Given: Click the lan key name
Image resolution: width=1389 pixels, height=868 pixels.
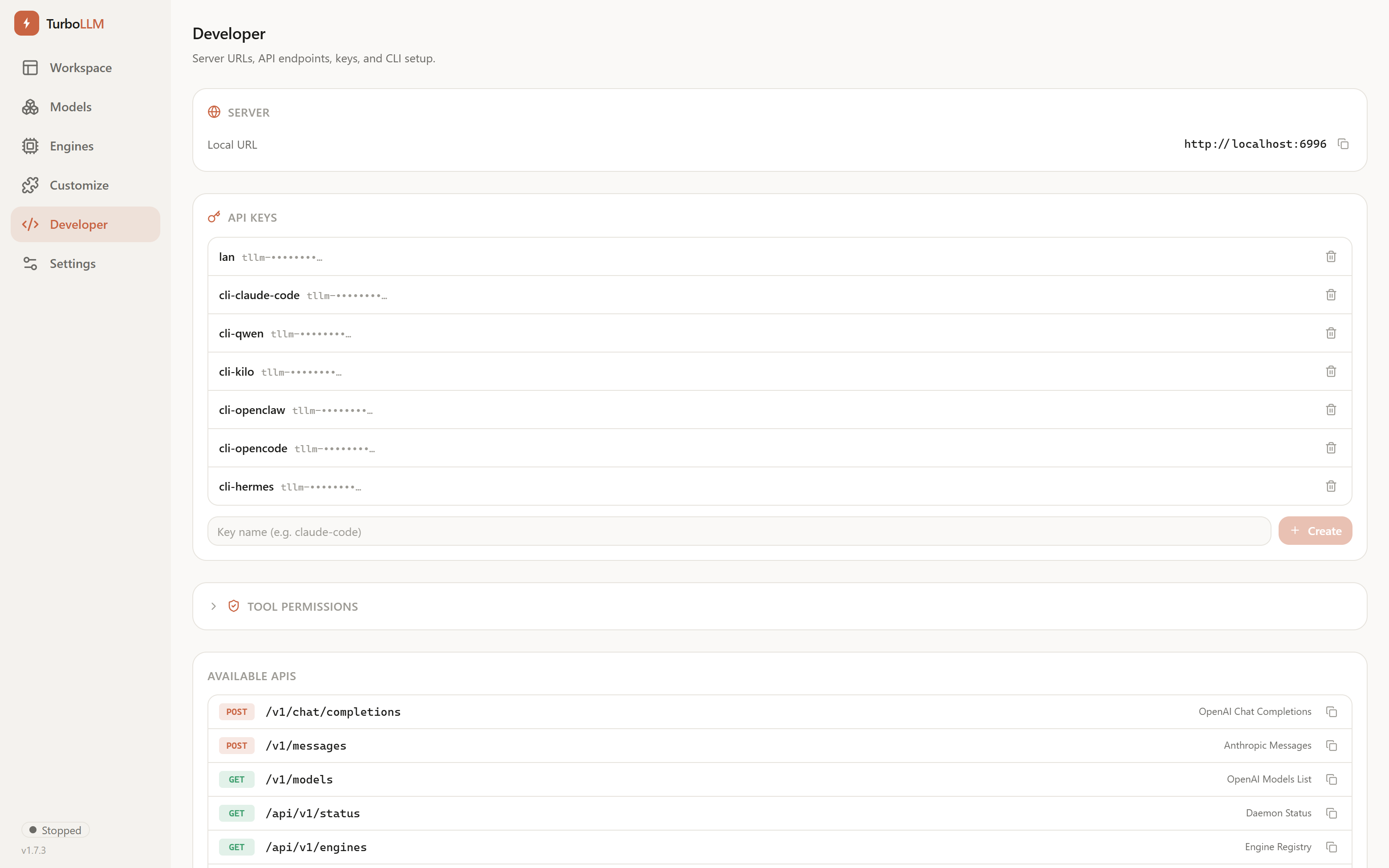Looking at the screenshot, I should (227, 256).
